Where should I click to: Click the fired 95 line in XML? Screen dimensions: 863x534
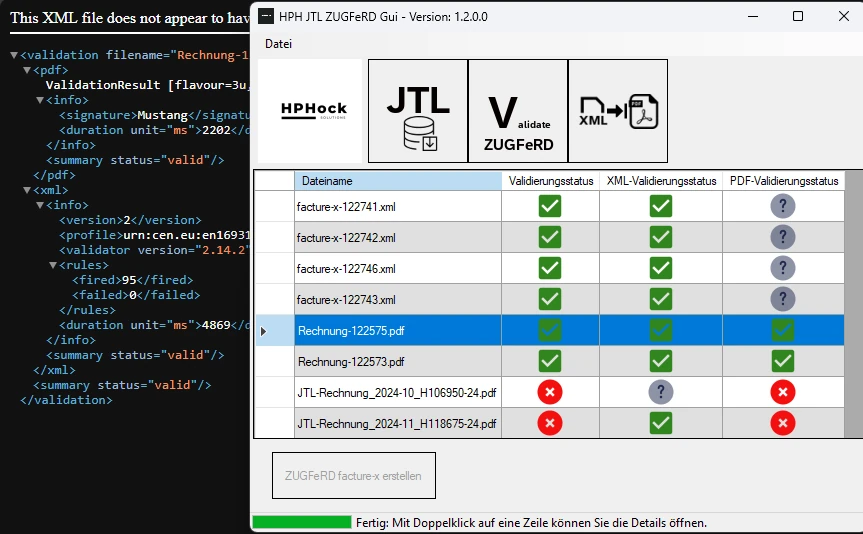pos(133,280)
